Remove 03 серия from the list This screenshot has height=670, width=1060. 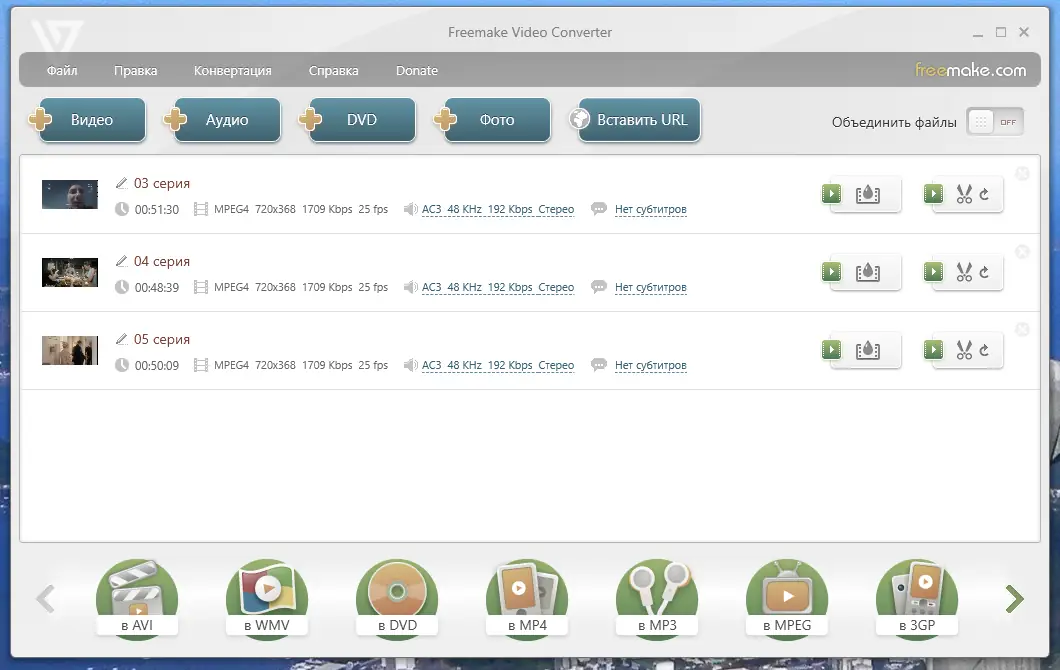(x=1022, y=174)
